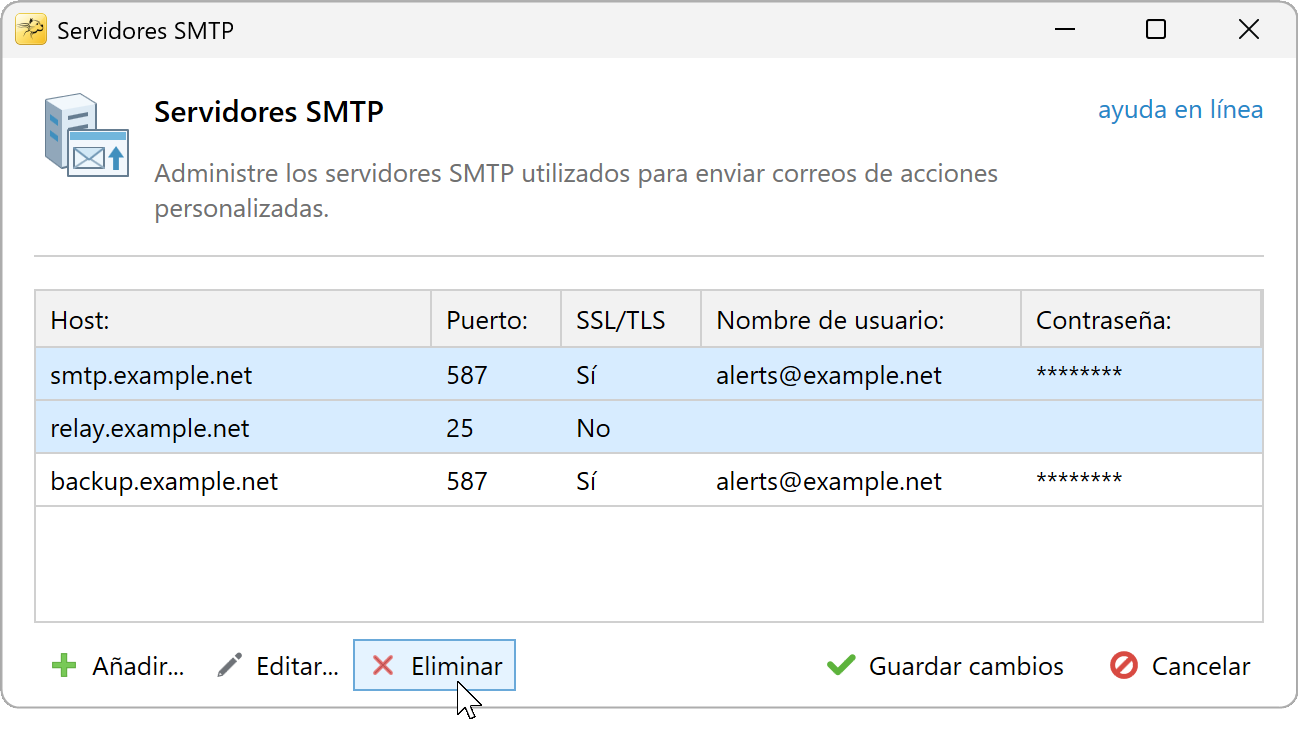The width and height of the screenshot is (1298, 750).
Task: Save with Guardar cambios button
Action: click(x=945, y=666)
